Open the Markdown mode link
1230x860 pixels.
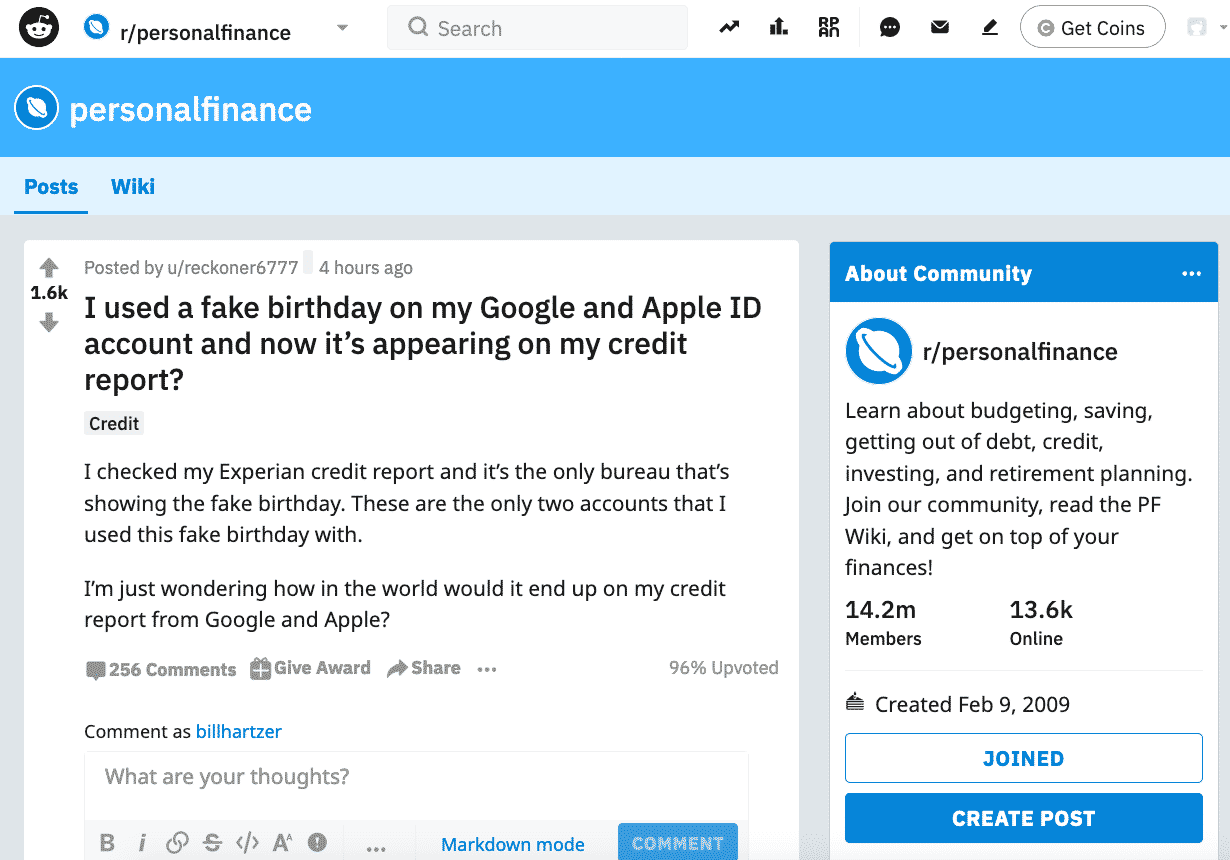pos(513,844)
